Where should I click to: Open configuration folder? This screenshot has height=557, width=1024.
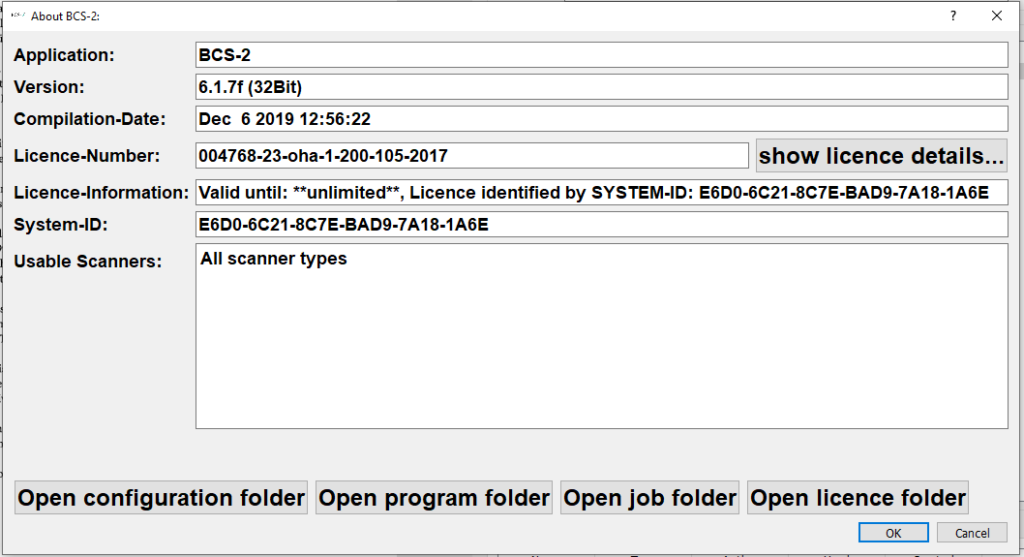coord(161,498)
